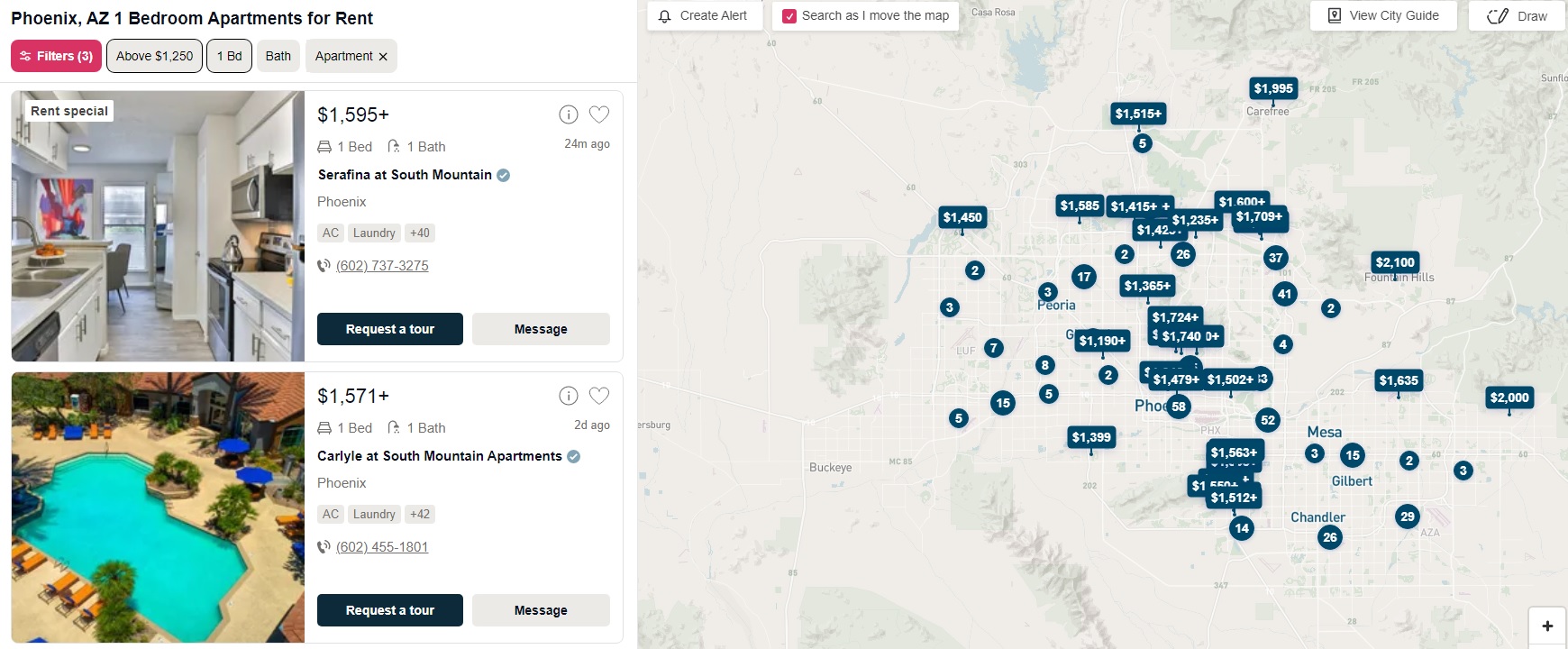Screen dimensions: 1568x649
Task: Select the $1,399 map pin
Action: [1091, 437]
